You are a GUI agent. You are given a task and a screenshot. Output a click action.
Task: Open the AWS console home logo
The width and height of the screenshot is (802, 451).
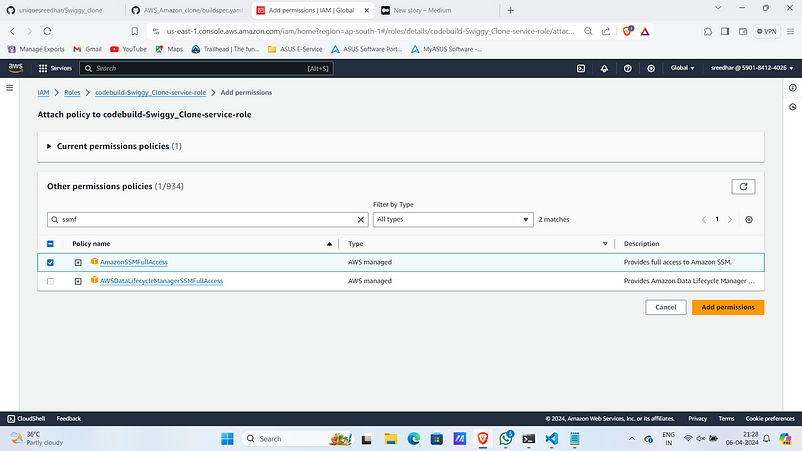(x=15, y=68)
